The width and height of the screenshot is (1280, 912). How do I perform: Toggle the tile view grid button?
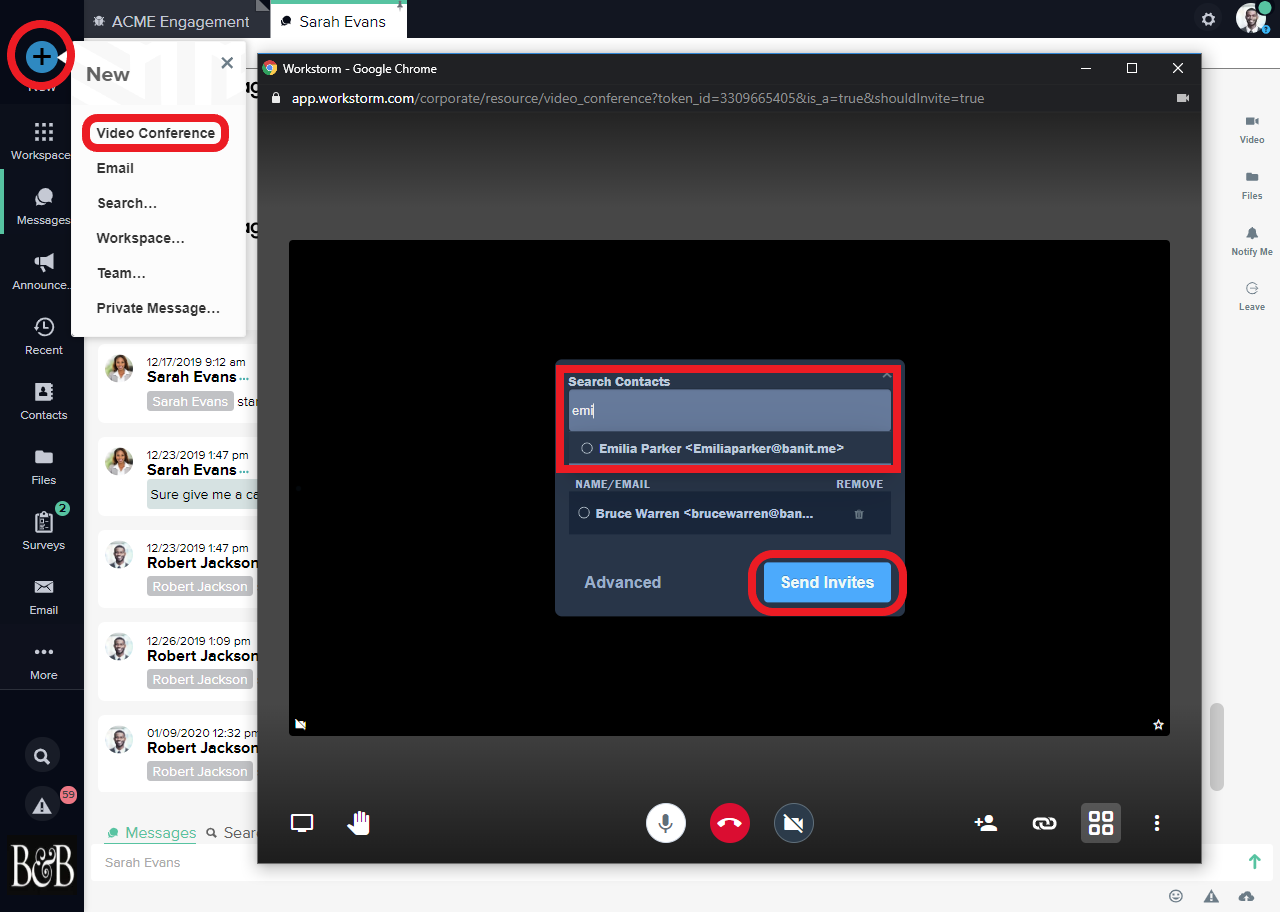click(x=1101, y=823)
